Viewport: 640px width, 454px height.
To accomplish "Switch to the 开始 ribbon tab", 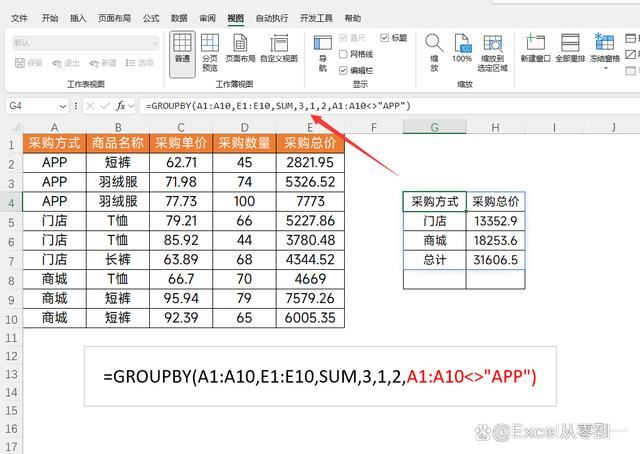I will click(x=50, y=18).
